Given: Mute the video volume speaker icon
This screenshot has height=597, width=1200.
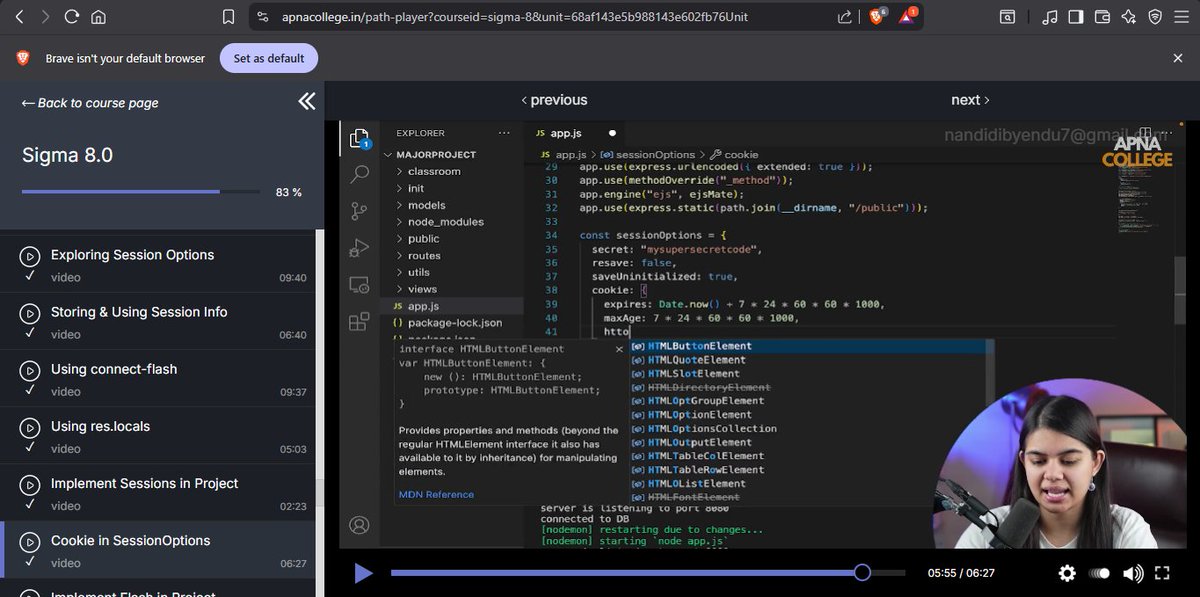Looking at the screenshot, I should pyautogui.click(x=1133, y=573).
